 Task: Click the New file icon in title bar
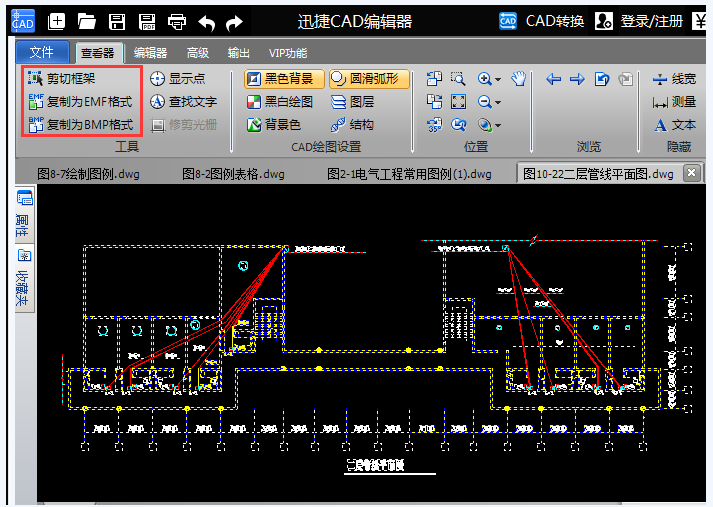coord(56,21)
